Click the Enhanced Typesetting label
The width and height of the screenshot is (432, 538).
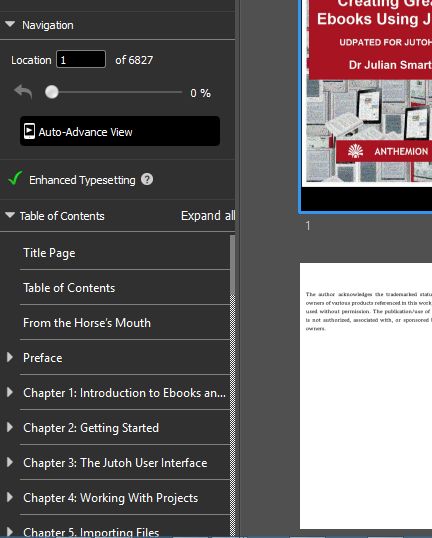[82, 180]
